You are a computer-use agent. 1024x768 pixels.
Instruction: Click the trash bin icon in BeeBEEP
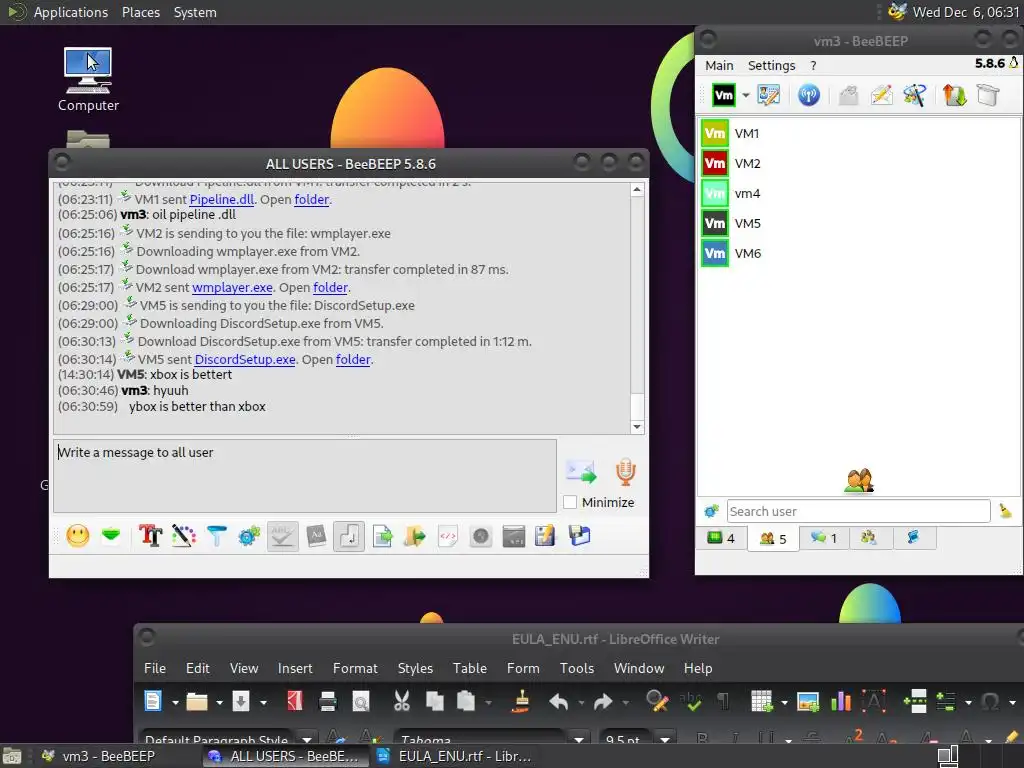coord(988,95)
